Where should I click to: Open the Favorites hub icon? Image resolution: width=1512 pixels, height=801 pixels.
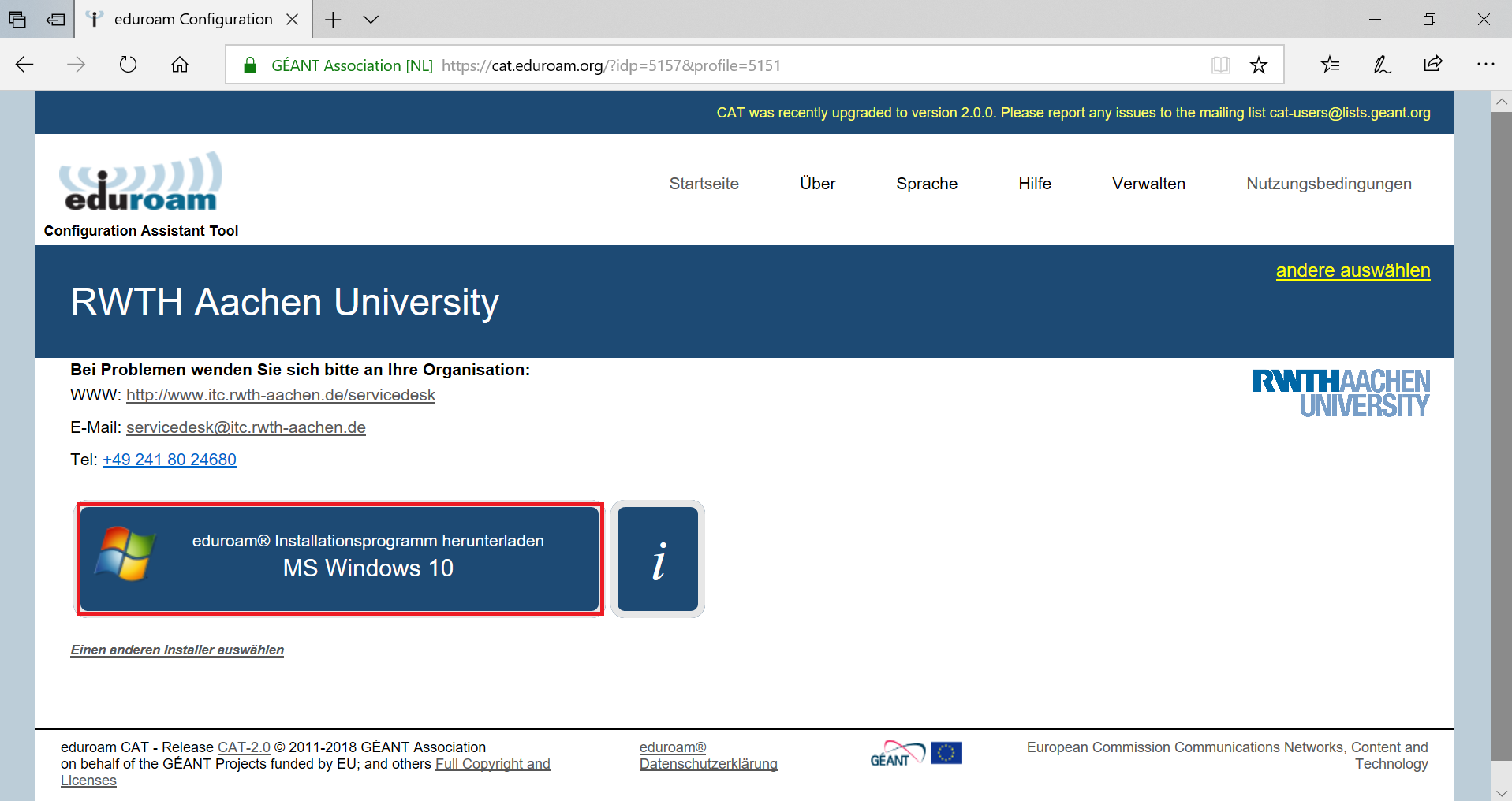point(1331,65)
